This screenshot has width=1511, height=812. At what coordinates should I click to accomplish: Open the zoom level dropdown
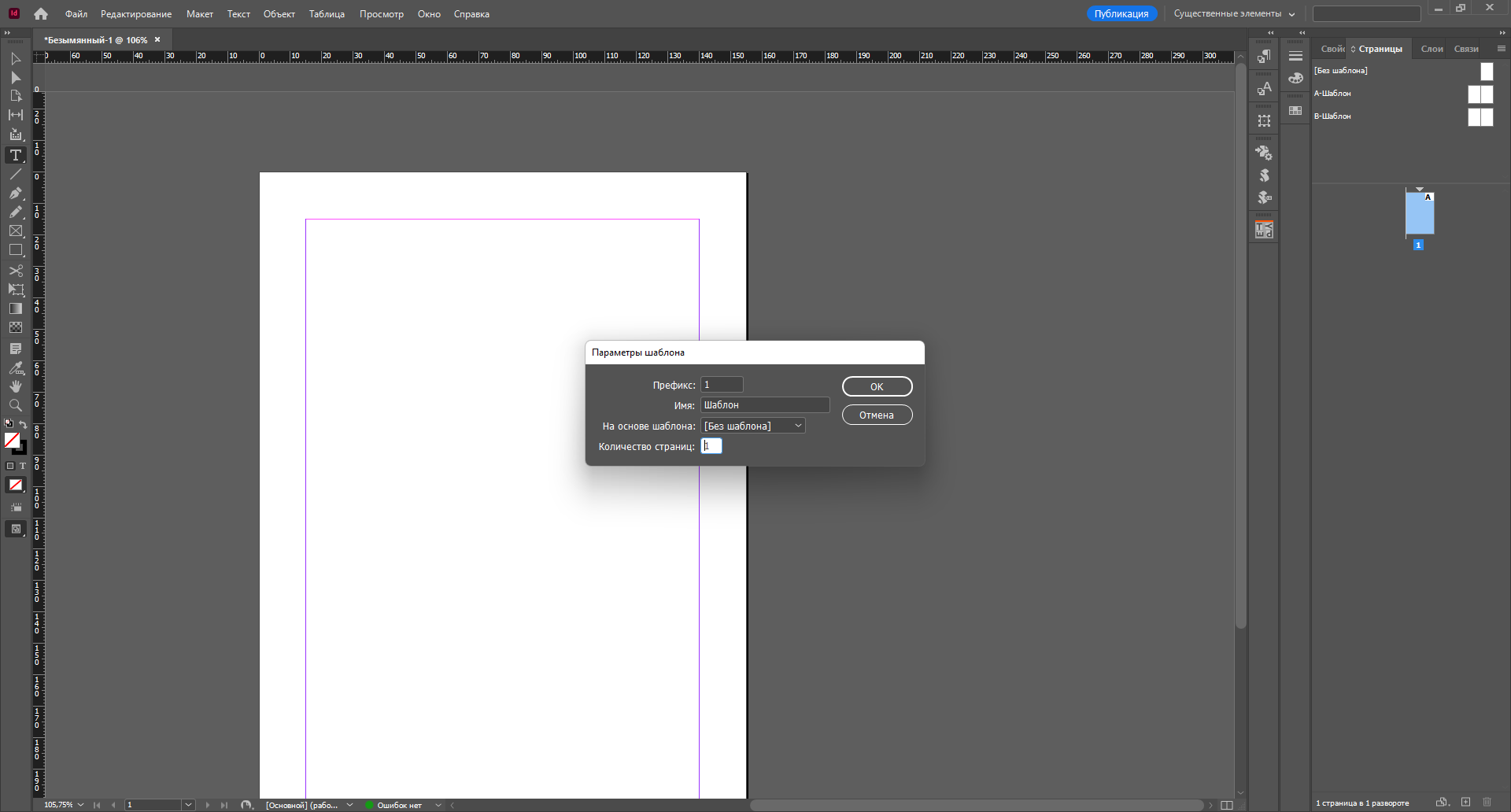point(80,805)
